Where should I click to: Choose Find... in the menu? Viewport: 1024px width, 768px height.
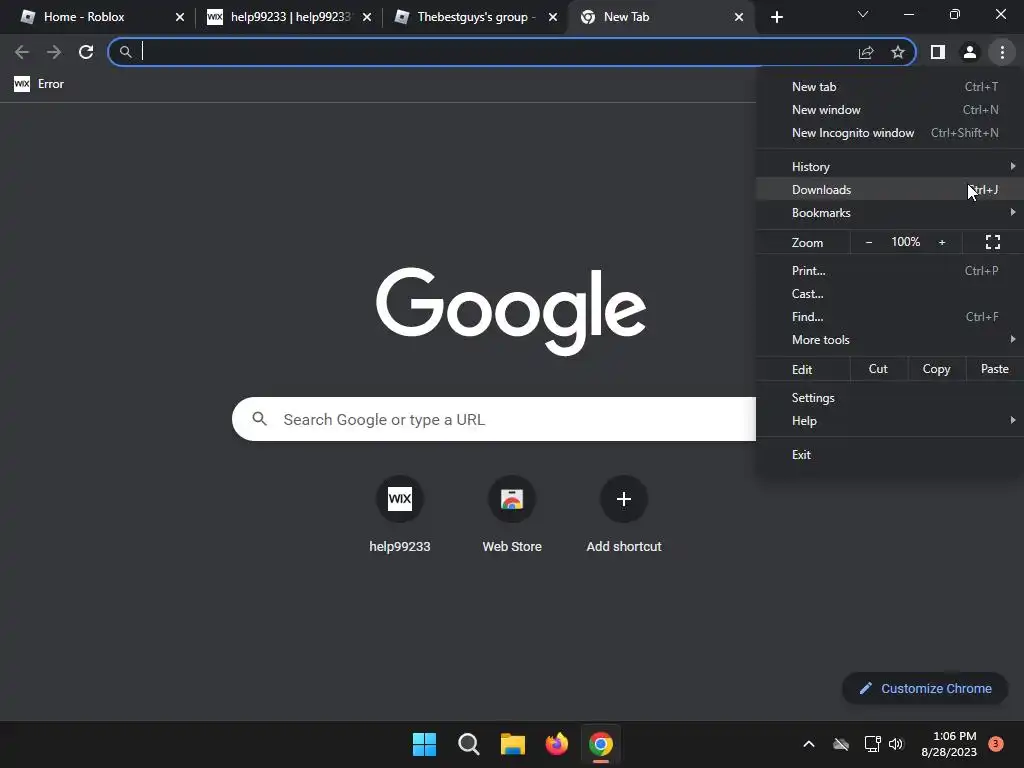(x=890, y=317)
